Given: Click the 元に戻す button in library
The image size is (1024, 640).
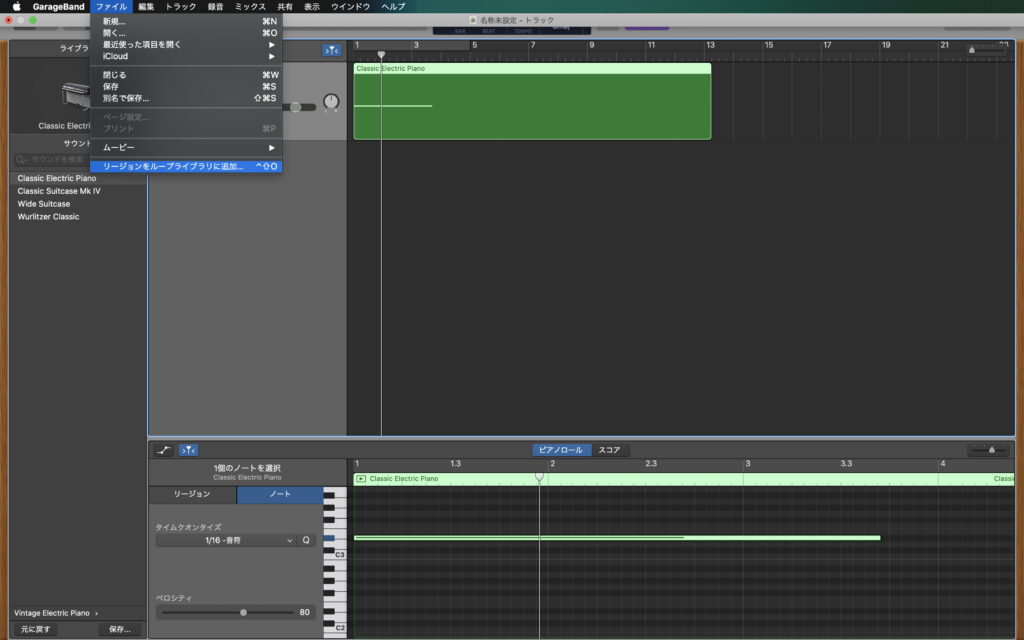Looking at the screenshot, I should pos(35,630).
